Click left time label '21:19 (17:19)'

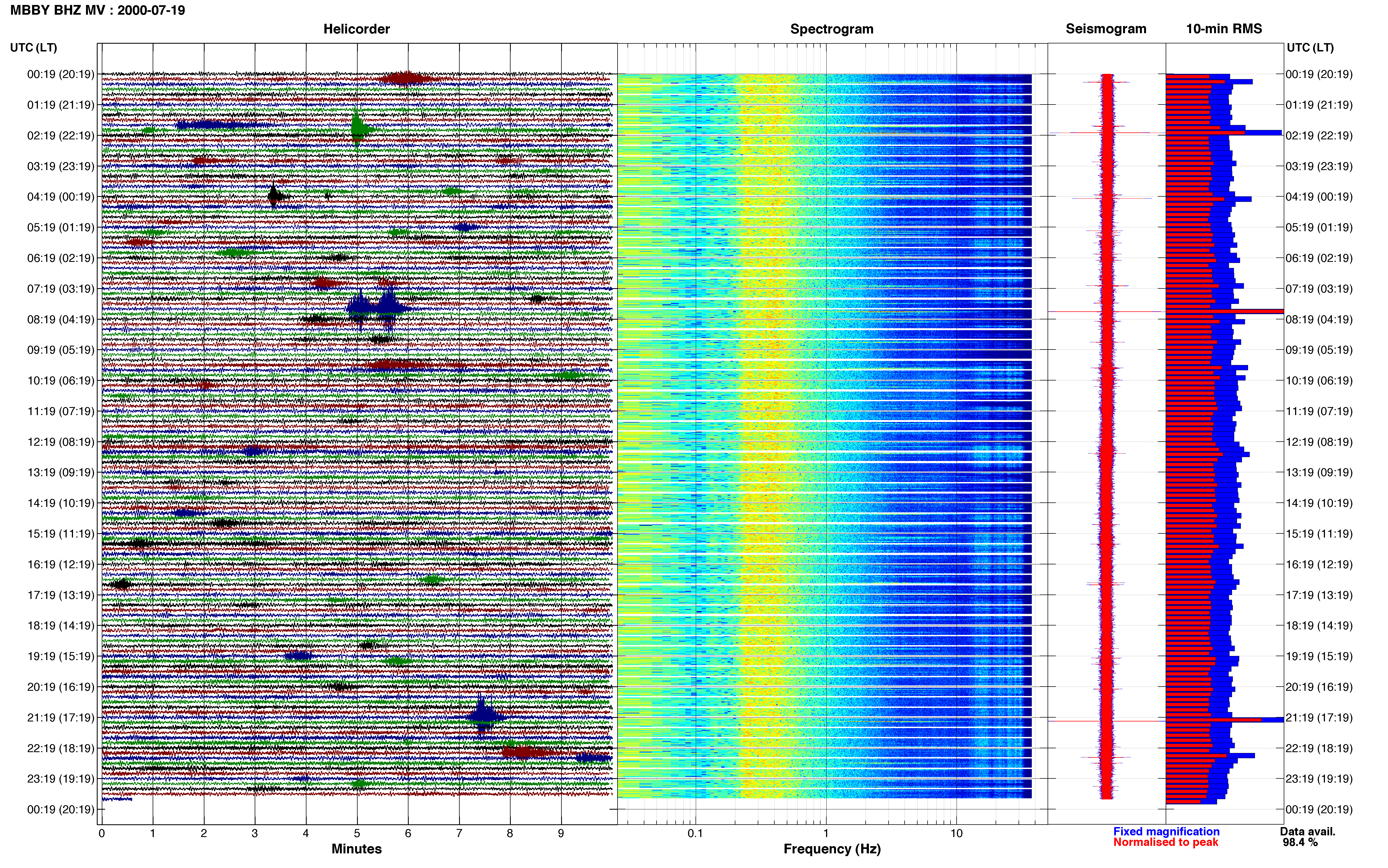[x=61, y=718]
